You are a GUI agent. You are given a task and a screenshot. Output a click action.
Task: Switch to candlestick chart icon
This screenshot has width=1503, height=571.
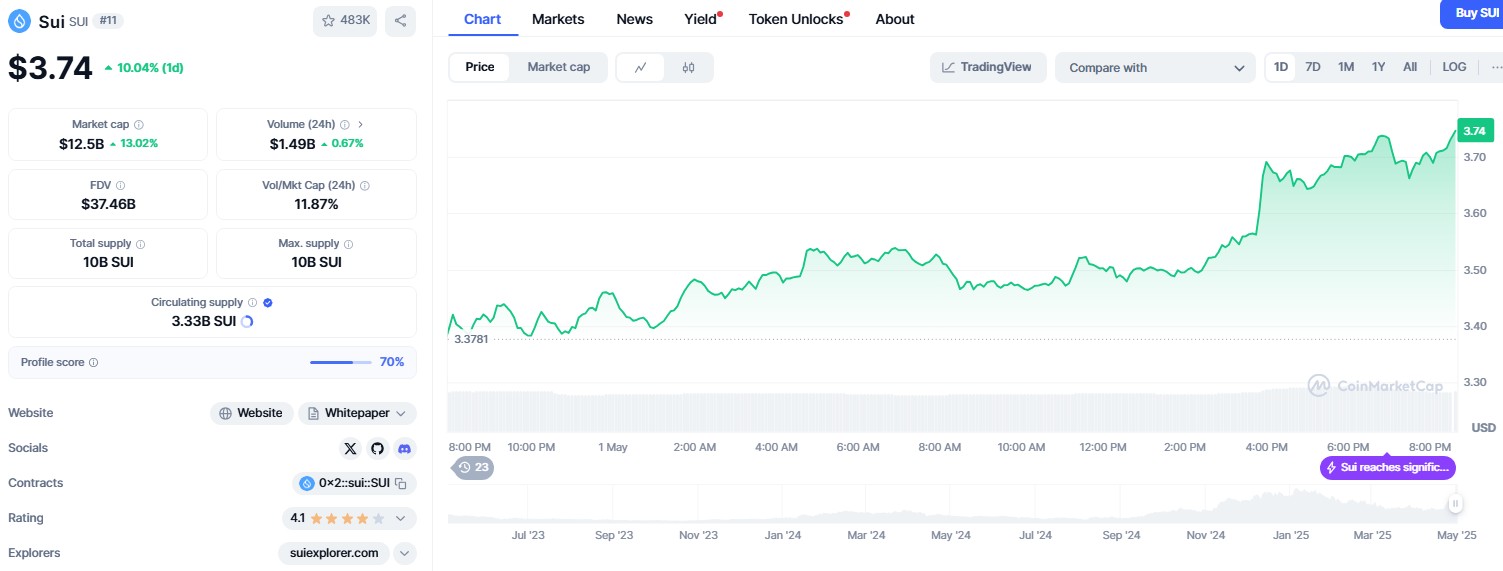click(x=688, y=67)
